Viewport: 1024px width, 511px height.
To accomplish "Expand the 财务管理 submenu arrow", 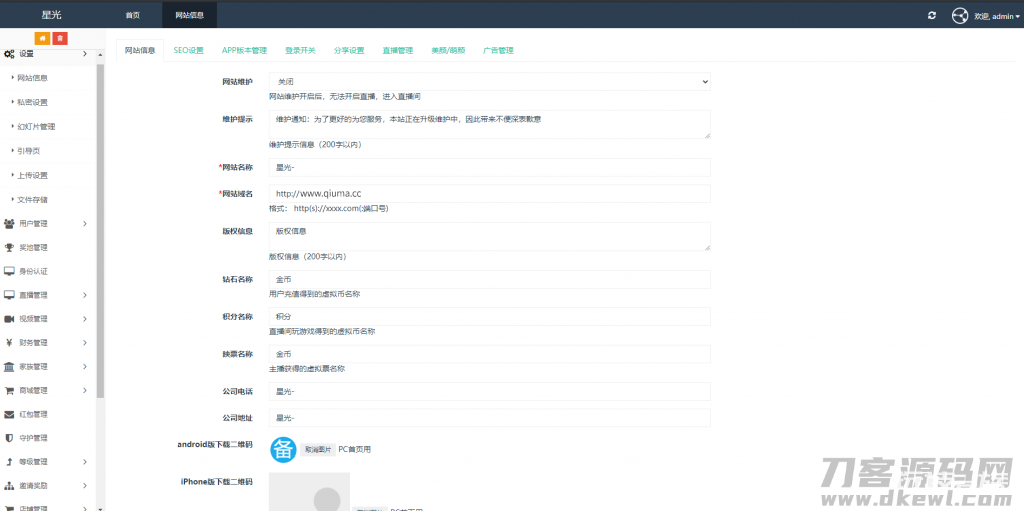I will pos(86,342).
